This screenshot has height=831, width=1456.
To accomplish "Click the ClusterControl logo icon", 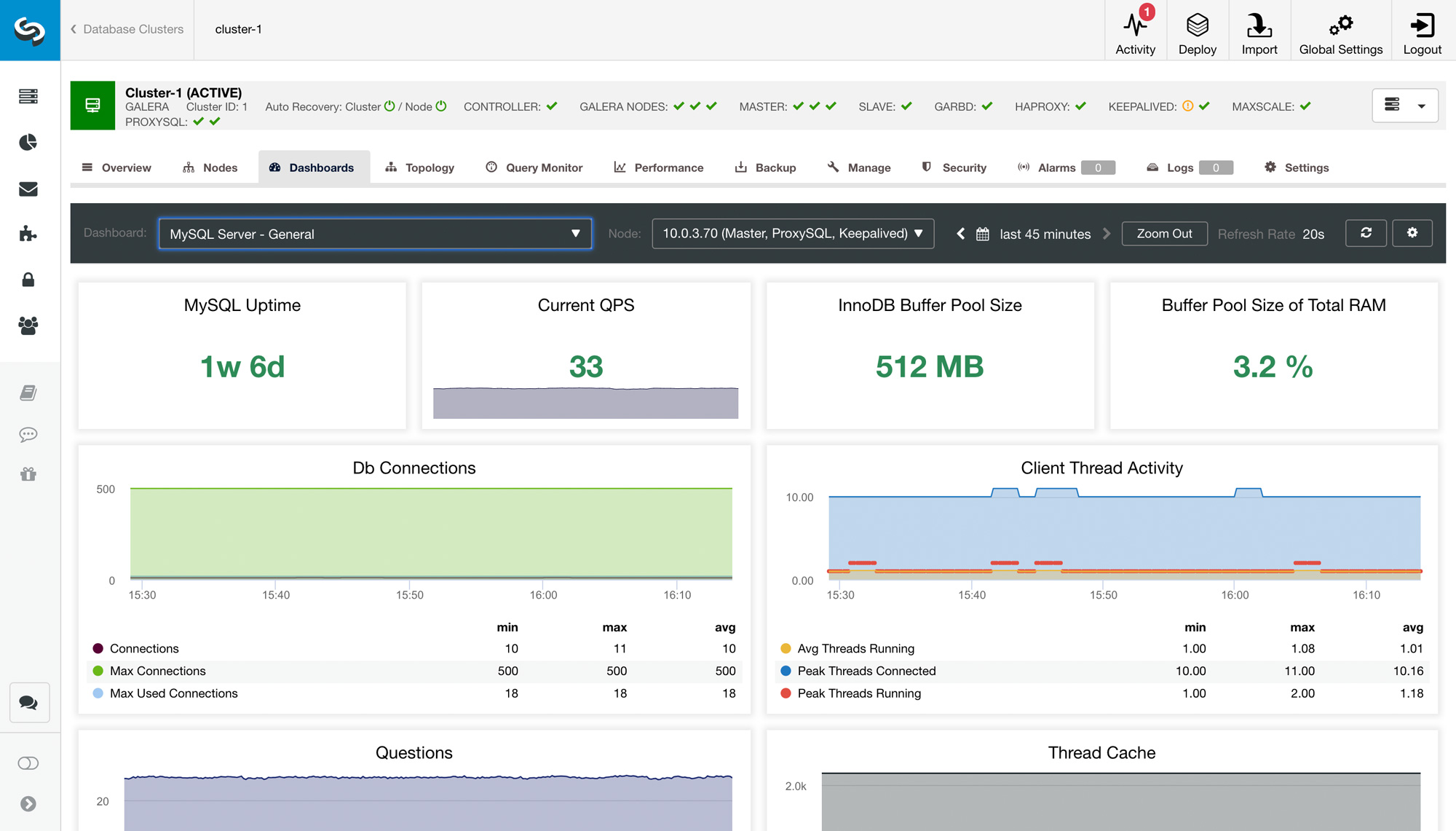I will tap(30, 30).
